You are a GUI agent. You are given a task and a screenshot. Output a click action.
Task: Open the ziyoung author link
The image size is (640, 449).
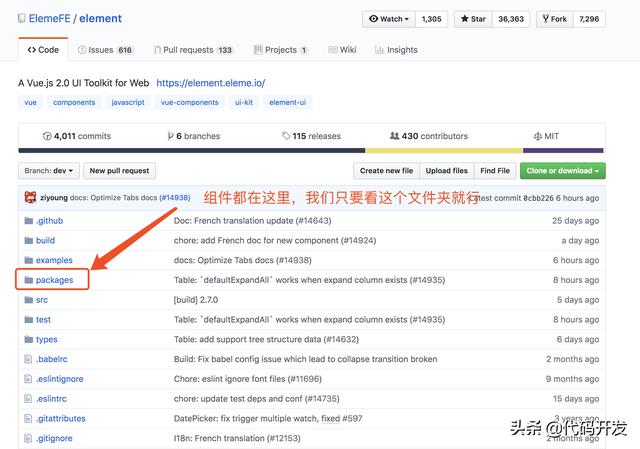pyautogui.click(x=54, y=198)
